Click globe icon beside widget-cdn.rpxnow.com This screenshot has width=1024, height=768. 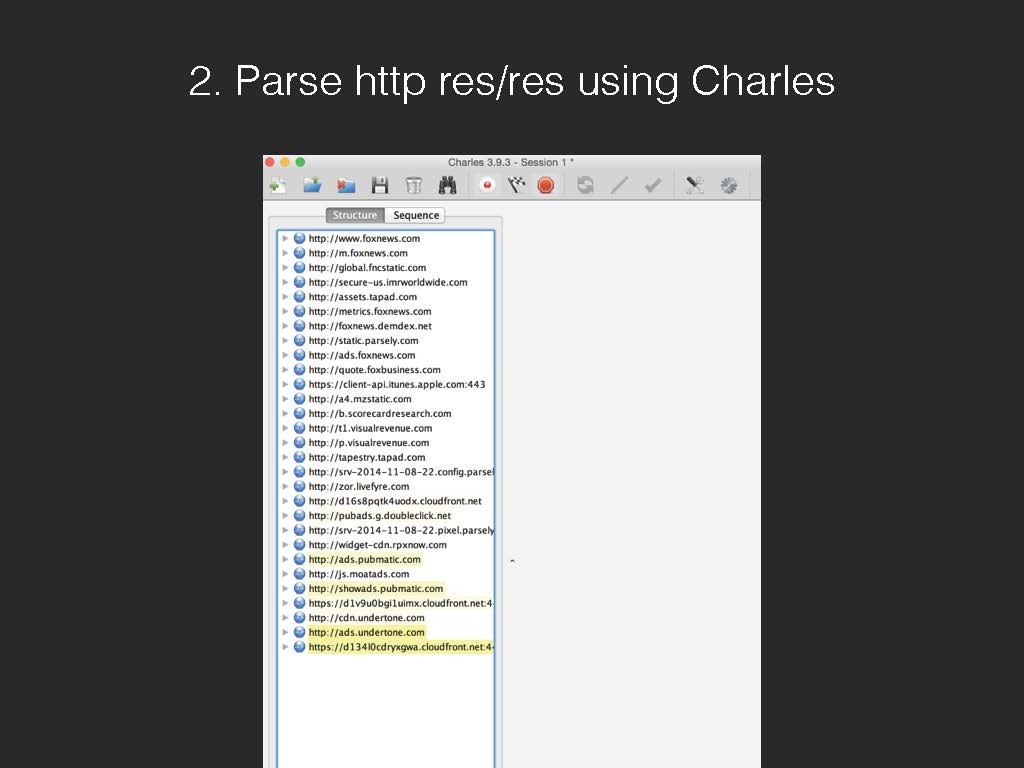click(x=299, y=545)
